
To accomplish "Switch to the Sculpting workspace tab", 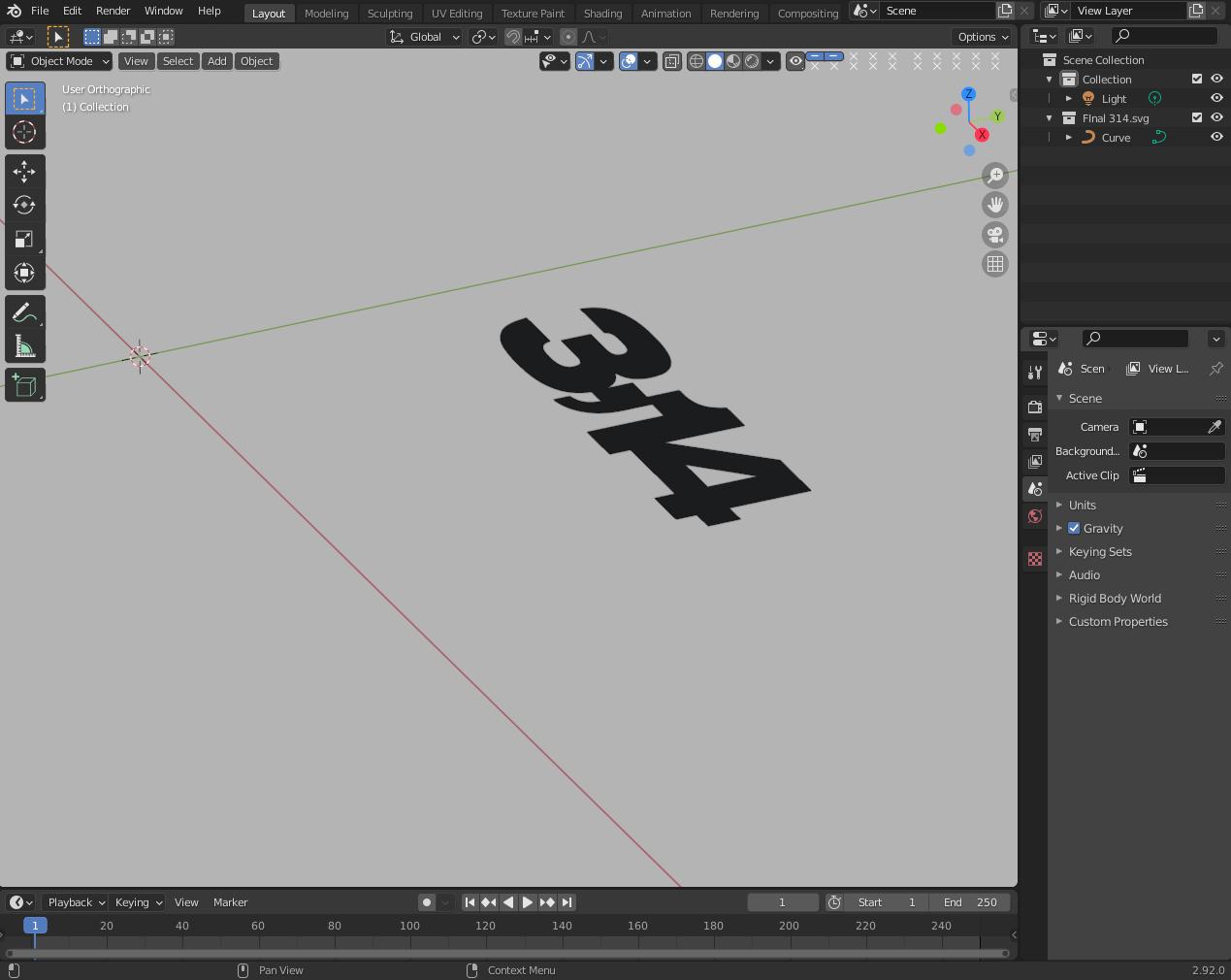I will 389,14.
